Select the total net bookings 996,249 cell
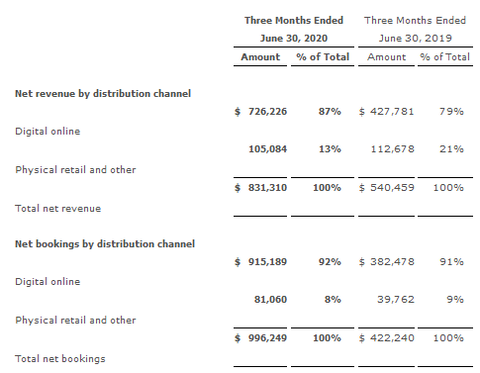 [x=267, y=338]
